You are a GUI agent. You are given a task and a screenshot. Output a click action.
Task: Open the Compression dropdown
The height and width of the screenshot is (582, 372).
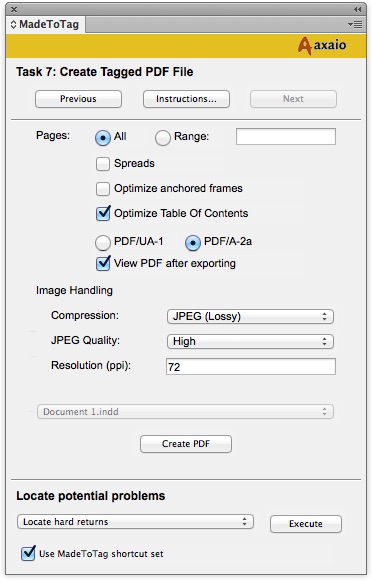pos(250,317)
